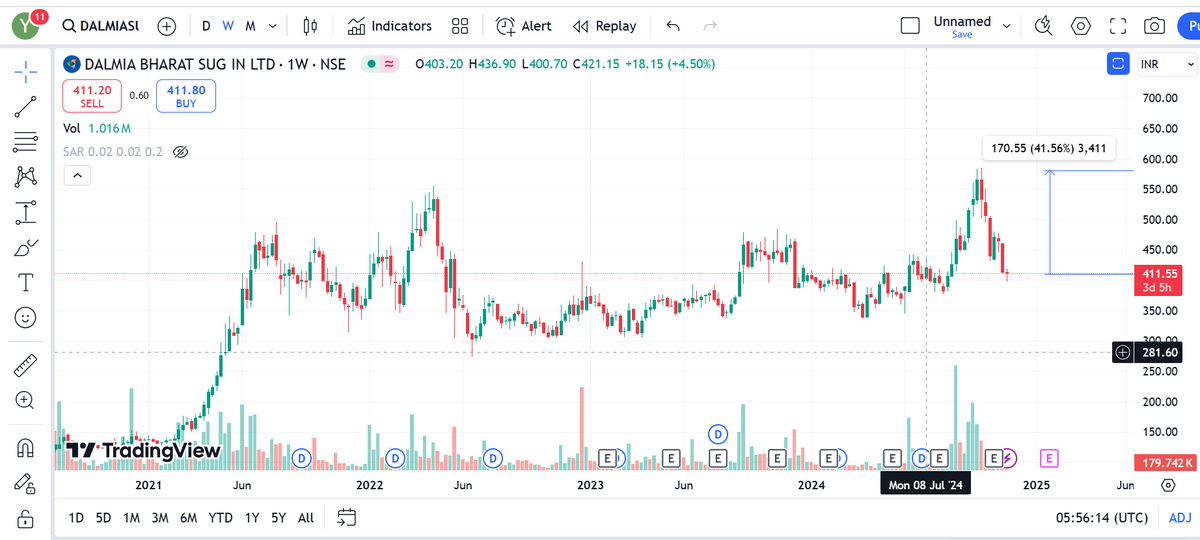
Task: Click the pink E earnings marker near 2025
Action: pos(1049,458)
